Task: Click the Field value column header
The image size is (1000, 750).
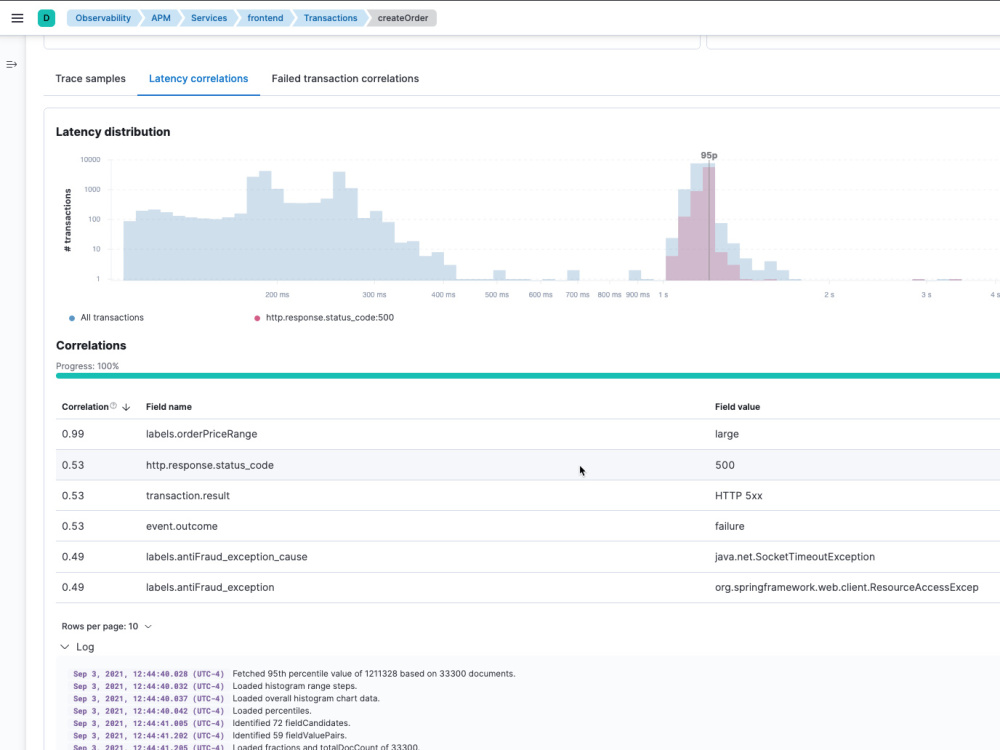Action: point(737,407)
